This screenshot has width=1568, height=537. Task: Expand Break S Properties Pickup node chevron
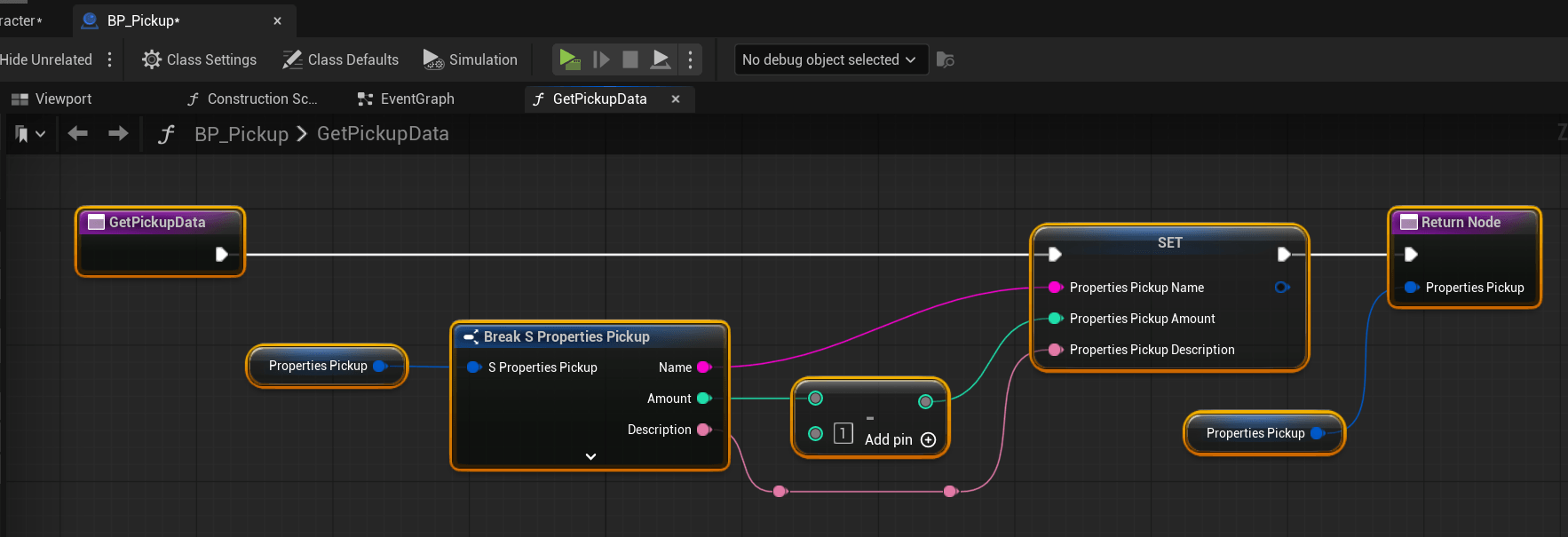point(590,456)
